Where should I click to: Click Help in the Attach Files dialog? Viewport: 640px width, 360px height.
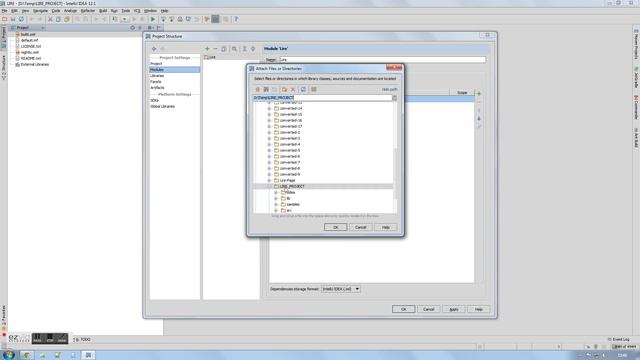tap(385, 227)
